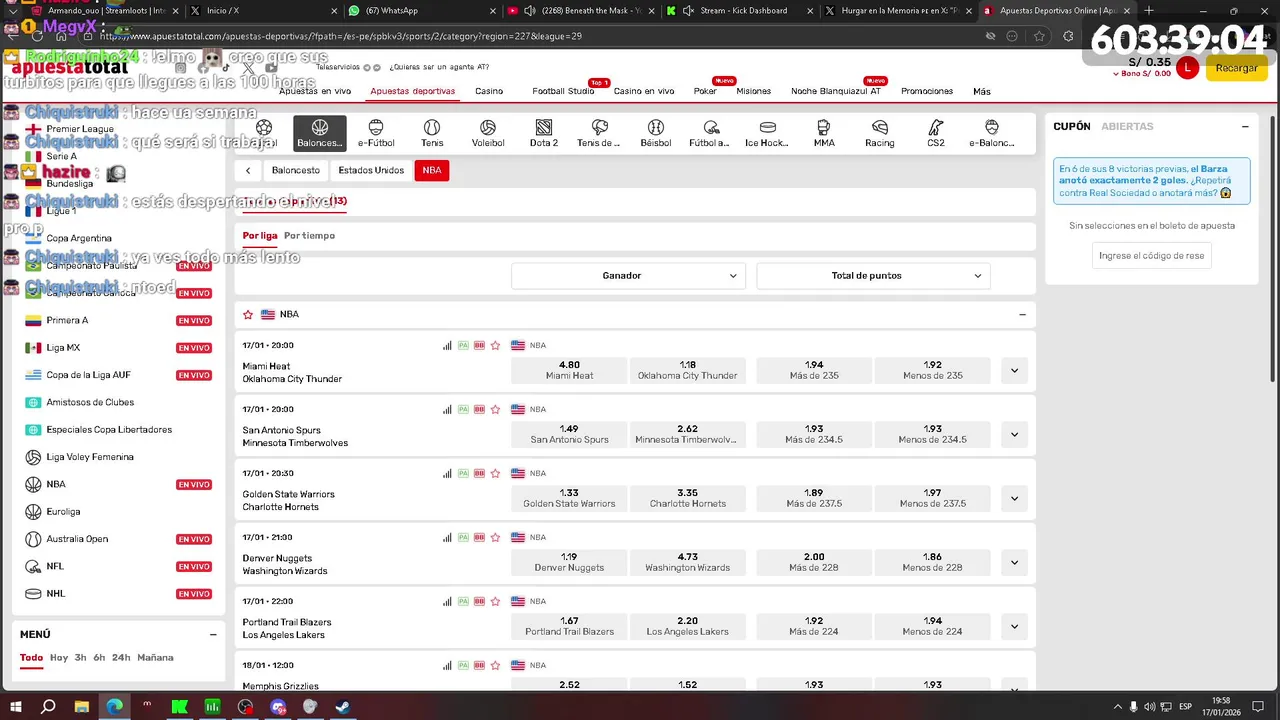Open the Total de puntos dropdown
The height and width of the screenshot is (720, 1280).
(873, 275)
